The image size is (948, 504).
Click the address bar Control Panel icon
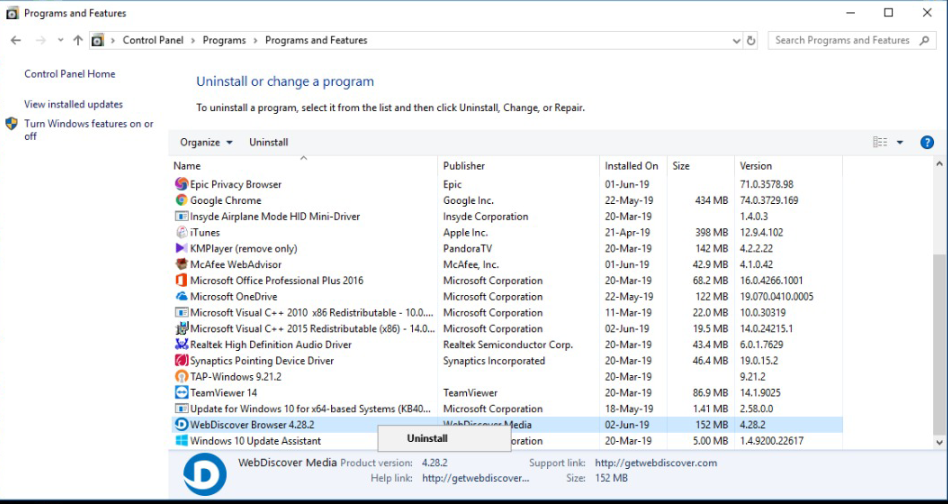click(97, 40)
